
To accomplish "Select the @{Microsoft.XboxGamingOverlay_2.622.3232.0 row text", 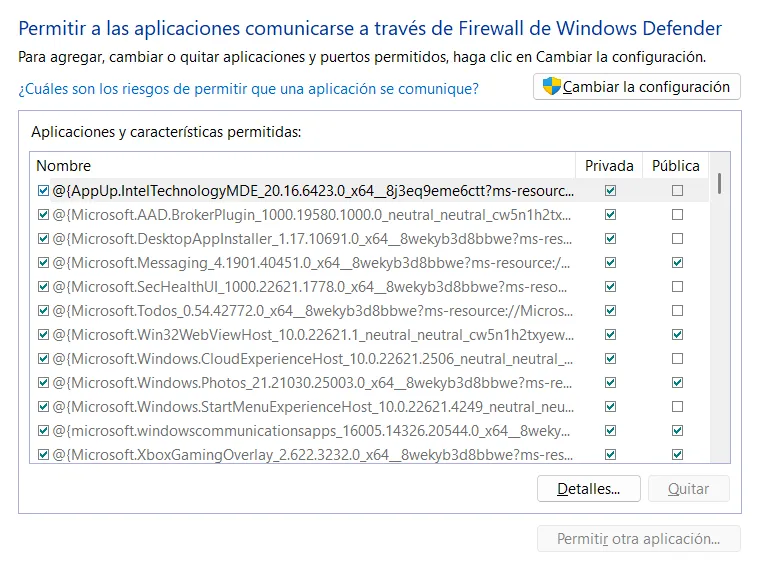I will (x=312, y=454).
